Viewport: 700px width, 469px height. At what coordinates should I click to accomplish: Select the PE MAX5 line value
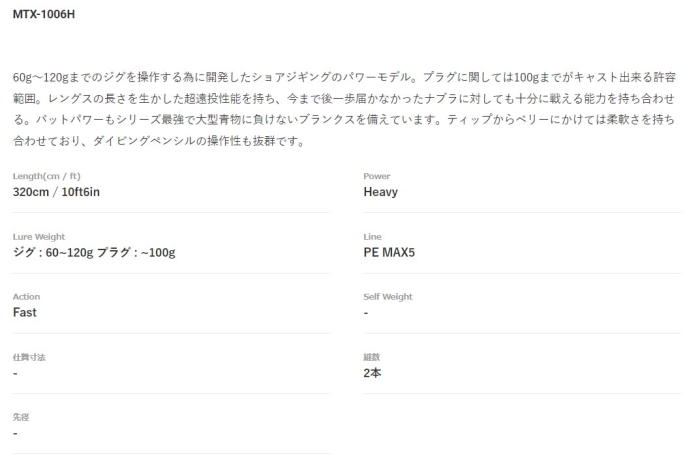tap(389, 253)
